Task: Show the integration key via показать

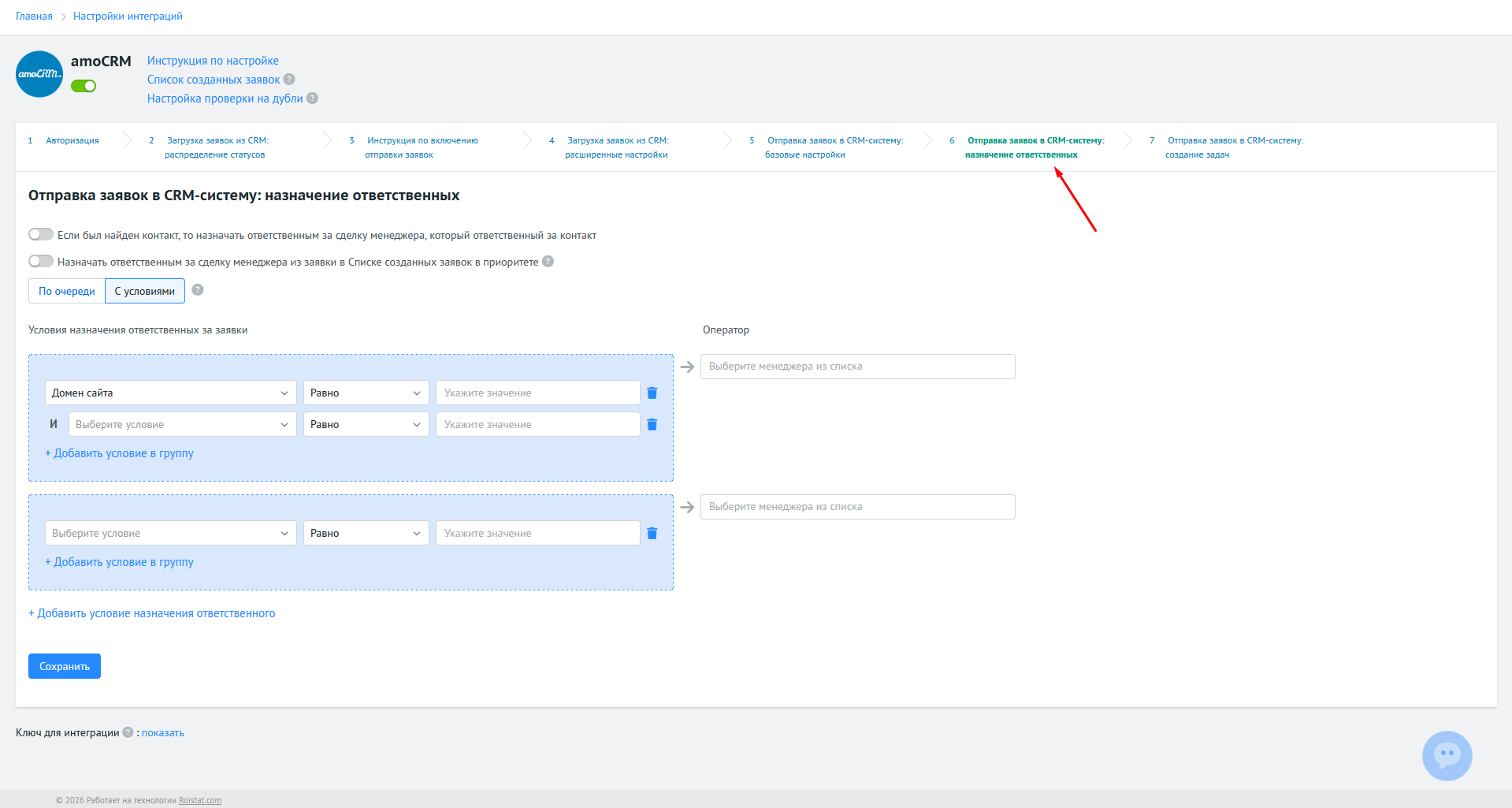Action: [163, 733]
